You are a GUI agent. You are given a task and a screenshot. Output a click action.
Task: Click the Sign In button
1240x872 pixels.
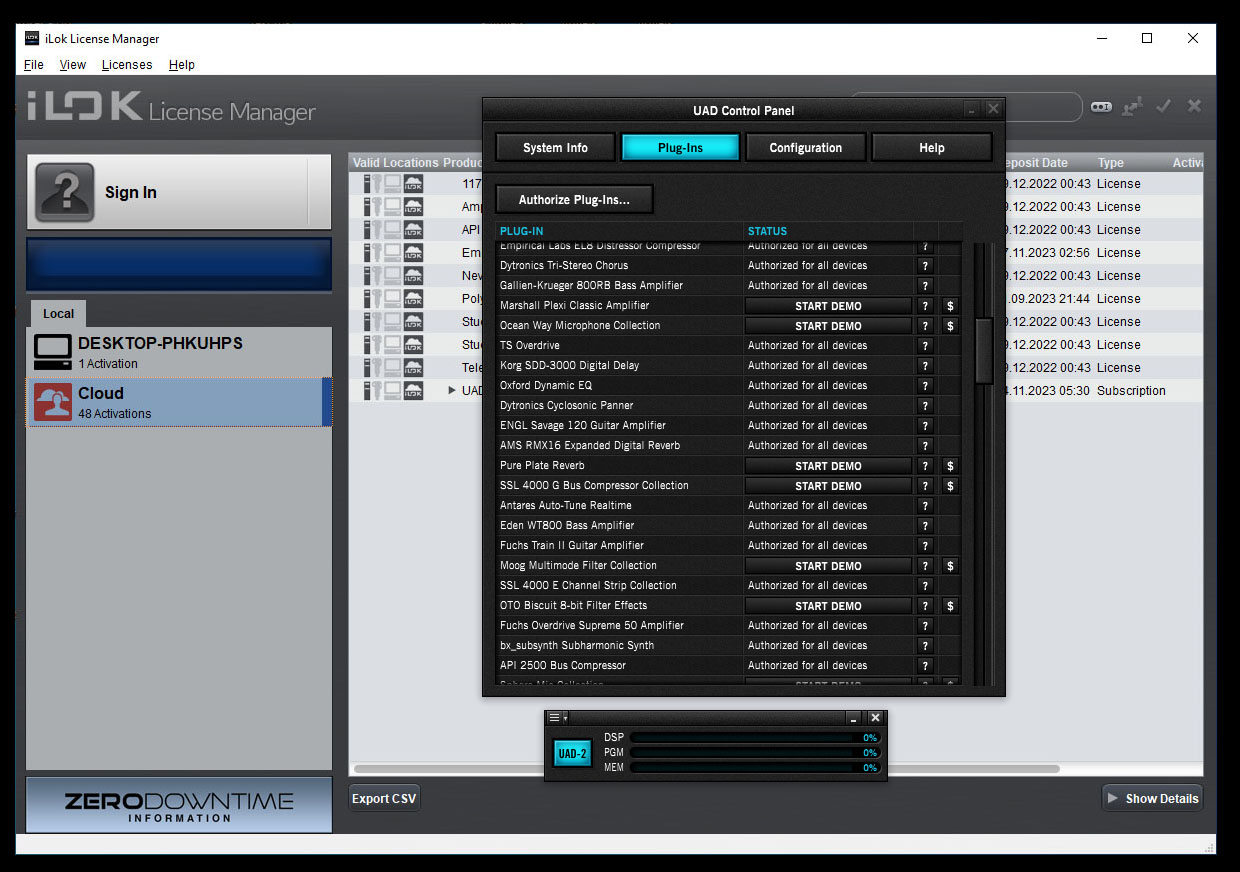[179, 193]
